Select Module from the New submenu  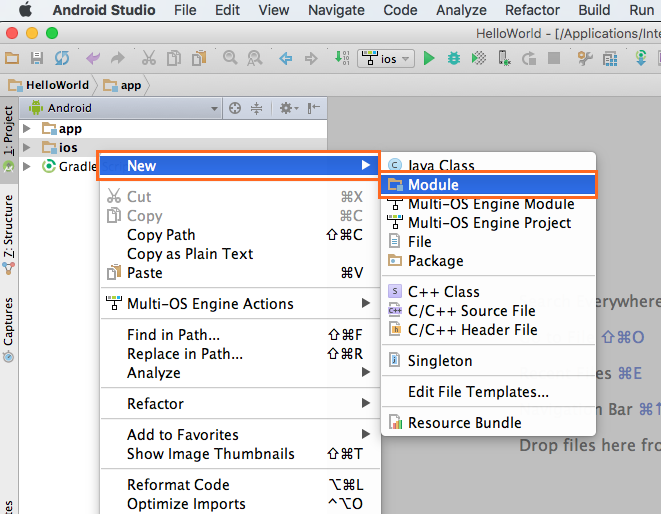[x=488, y=185]
